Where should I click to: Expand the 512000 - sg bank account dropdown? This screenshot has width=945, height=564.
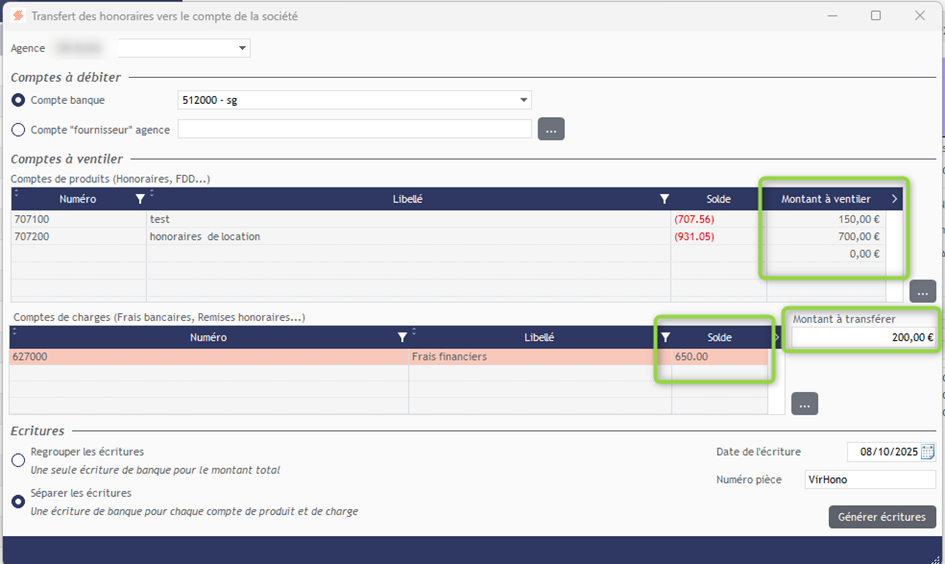point(523,100)
